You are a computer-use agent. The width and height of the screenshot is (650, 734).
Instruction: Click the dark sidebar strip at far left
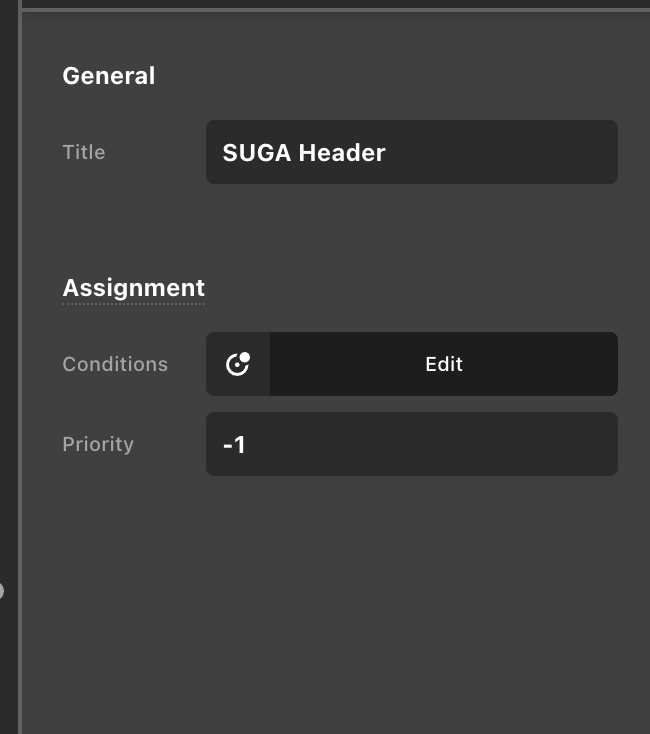pyautogui.click(x=8, y=300)
